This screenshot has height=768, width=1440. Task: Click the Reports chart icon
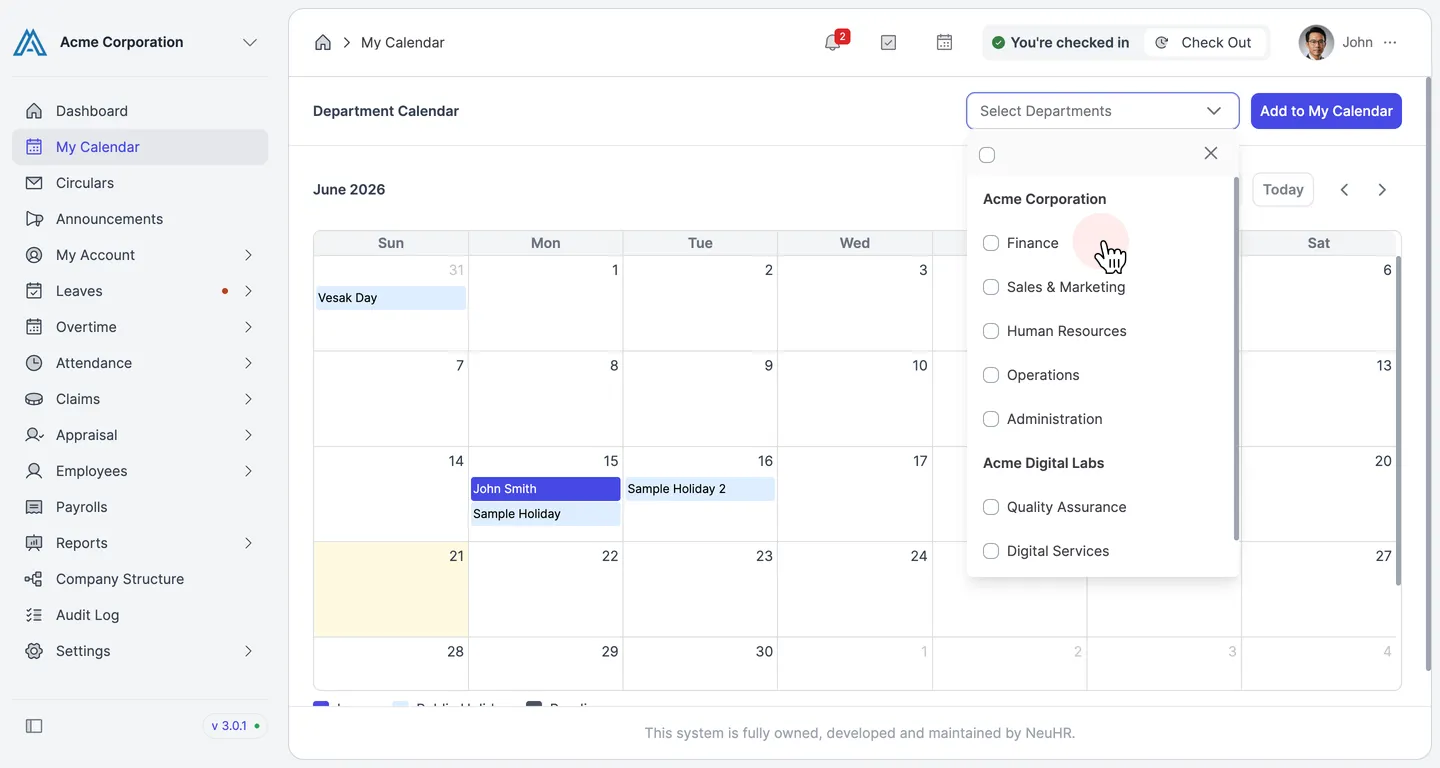(x=34, y=543)
